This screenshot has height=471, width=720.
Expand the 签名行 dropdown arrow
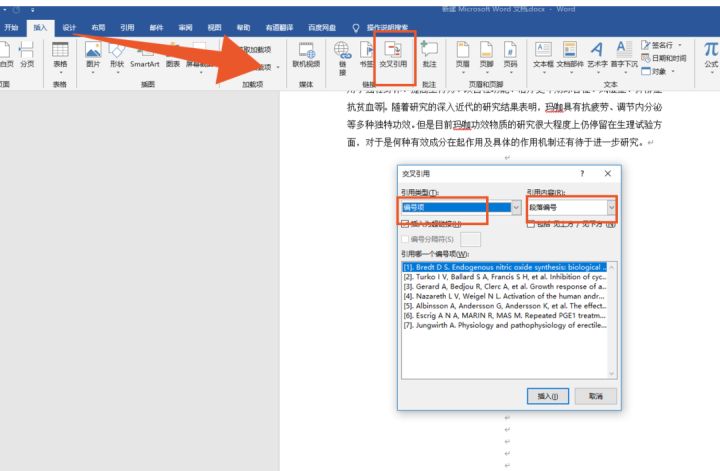click(680, 45)
